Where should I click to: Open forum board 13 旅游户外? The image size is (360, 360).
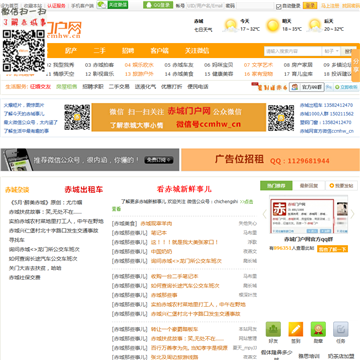(139, 74)
